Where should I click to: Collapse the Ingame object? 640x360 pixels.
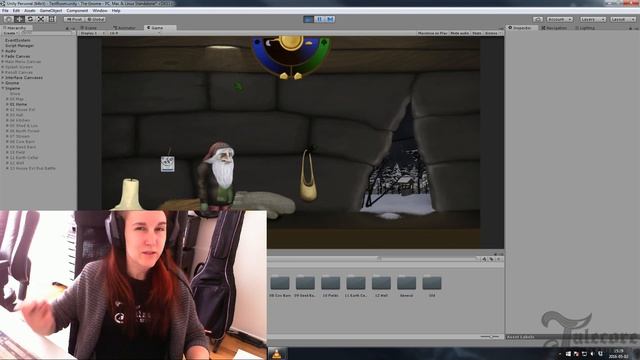[3, 88]
